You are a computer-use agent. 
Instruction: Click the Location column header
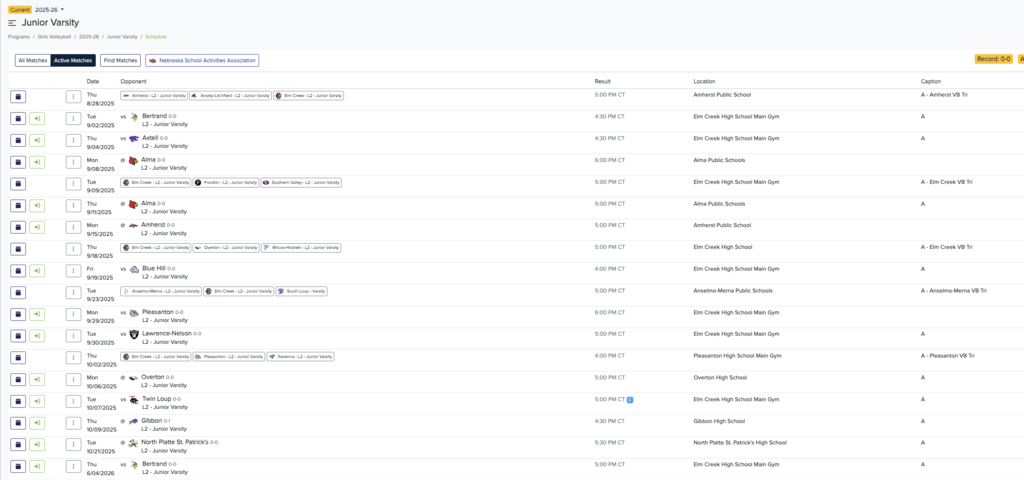[x=704, y=82]
